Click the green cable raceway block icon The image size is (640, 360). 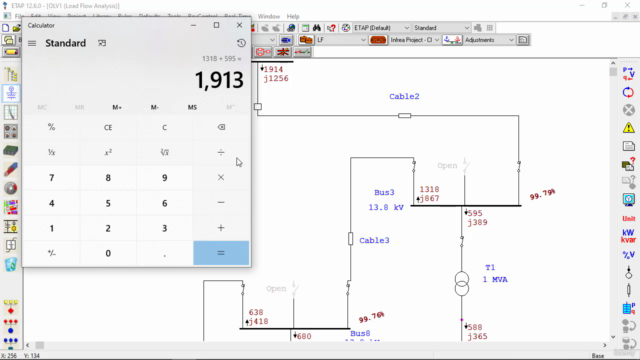(11, 151)
